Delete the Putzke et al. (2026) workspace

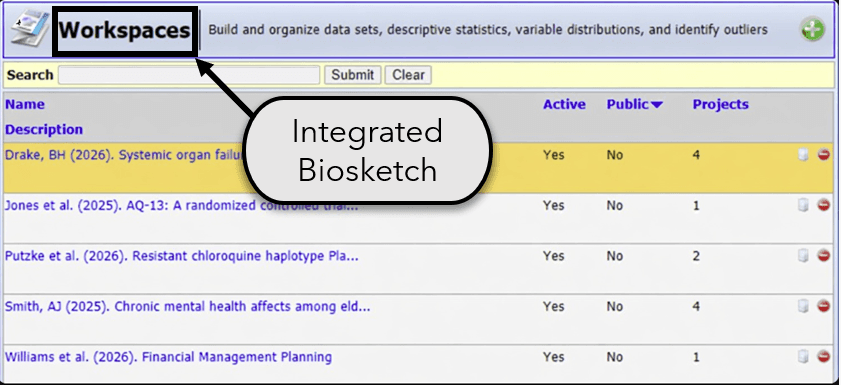[823, 256]
